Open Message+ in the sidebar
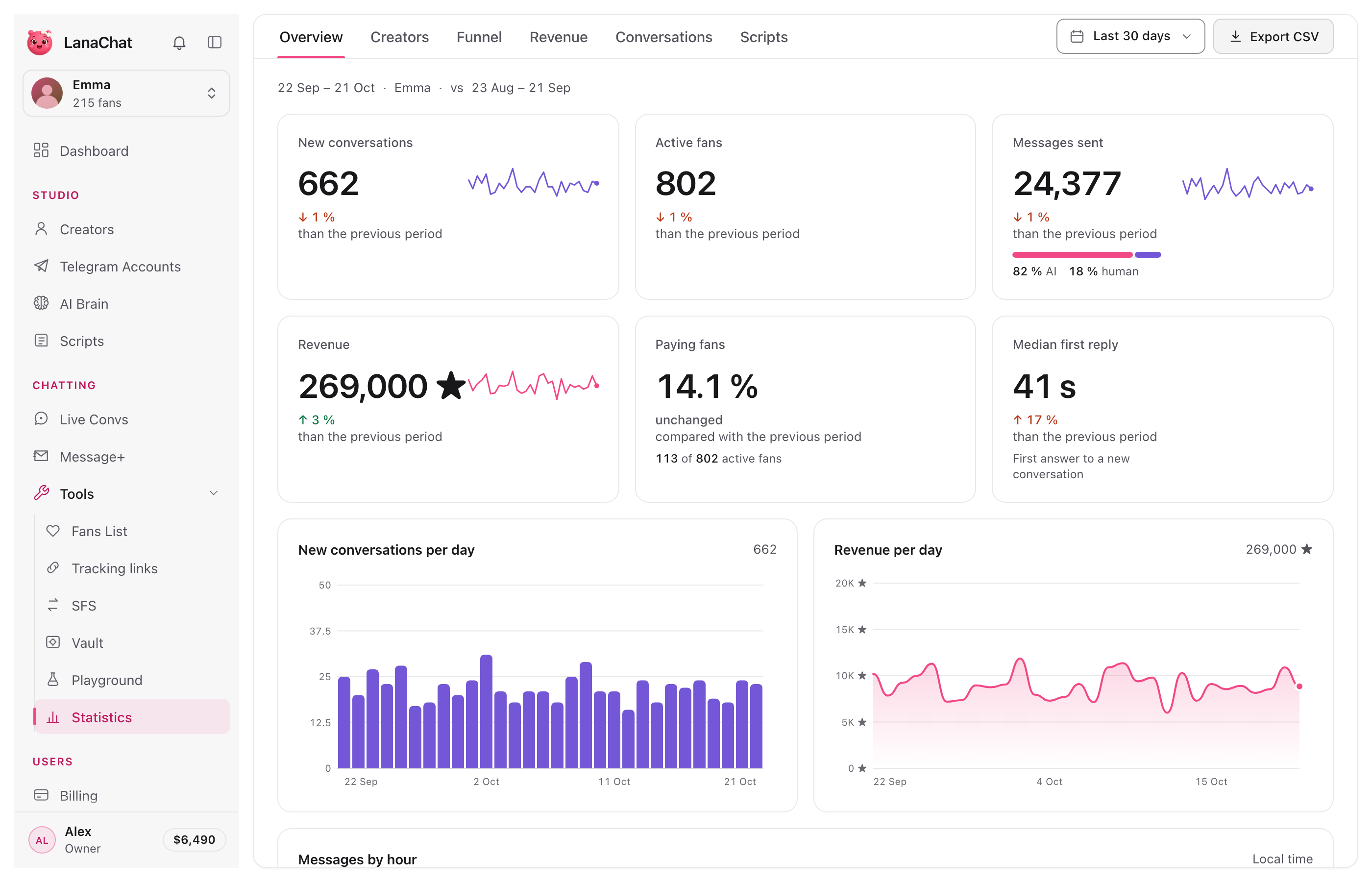This screenshot has height=882, width=1372. 126,457
